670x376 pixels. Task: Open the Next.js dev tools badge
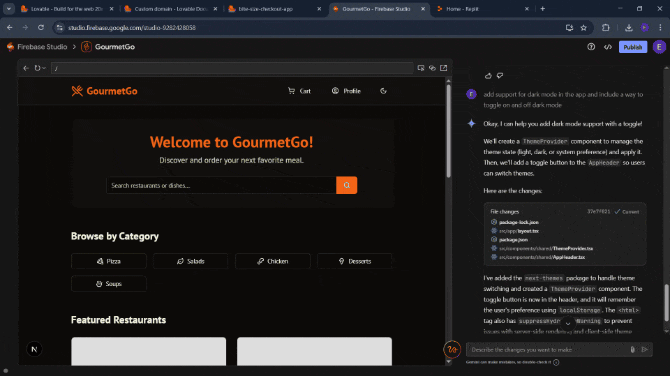coord(34,349)
